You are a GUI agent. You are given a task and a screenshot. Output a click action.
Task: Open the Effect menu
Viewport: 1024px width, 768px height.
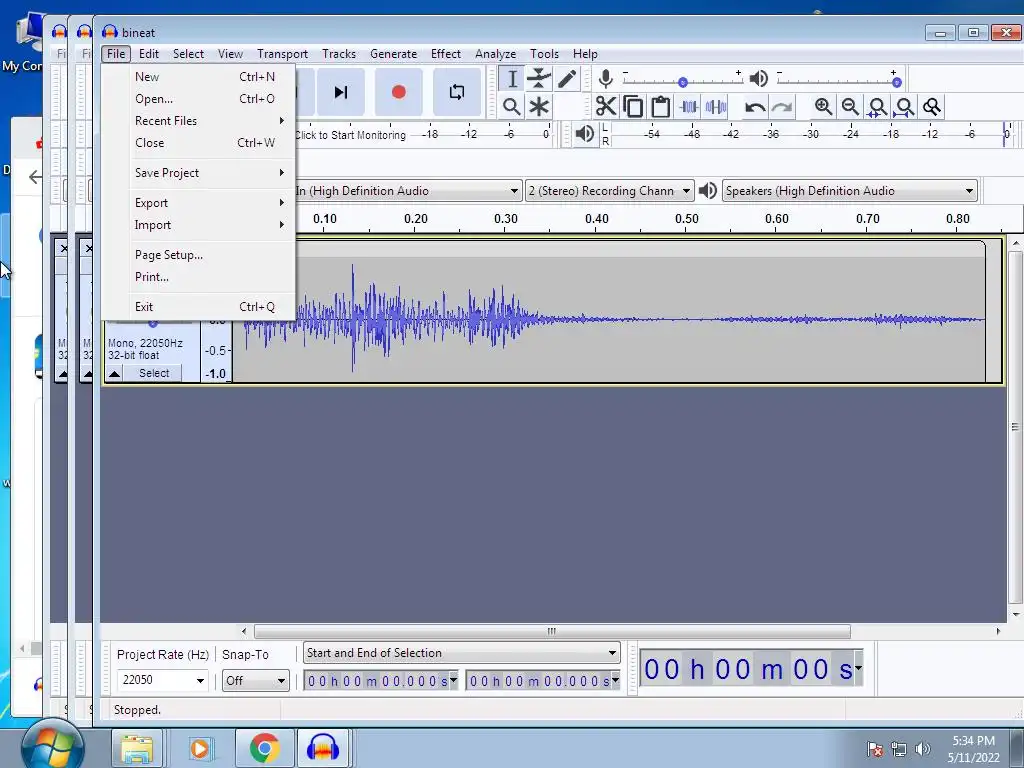point(445,54)
